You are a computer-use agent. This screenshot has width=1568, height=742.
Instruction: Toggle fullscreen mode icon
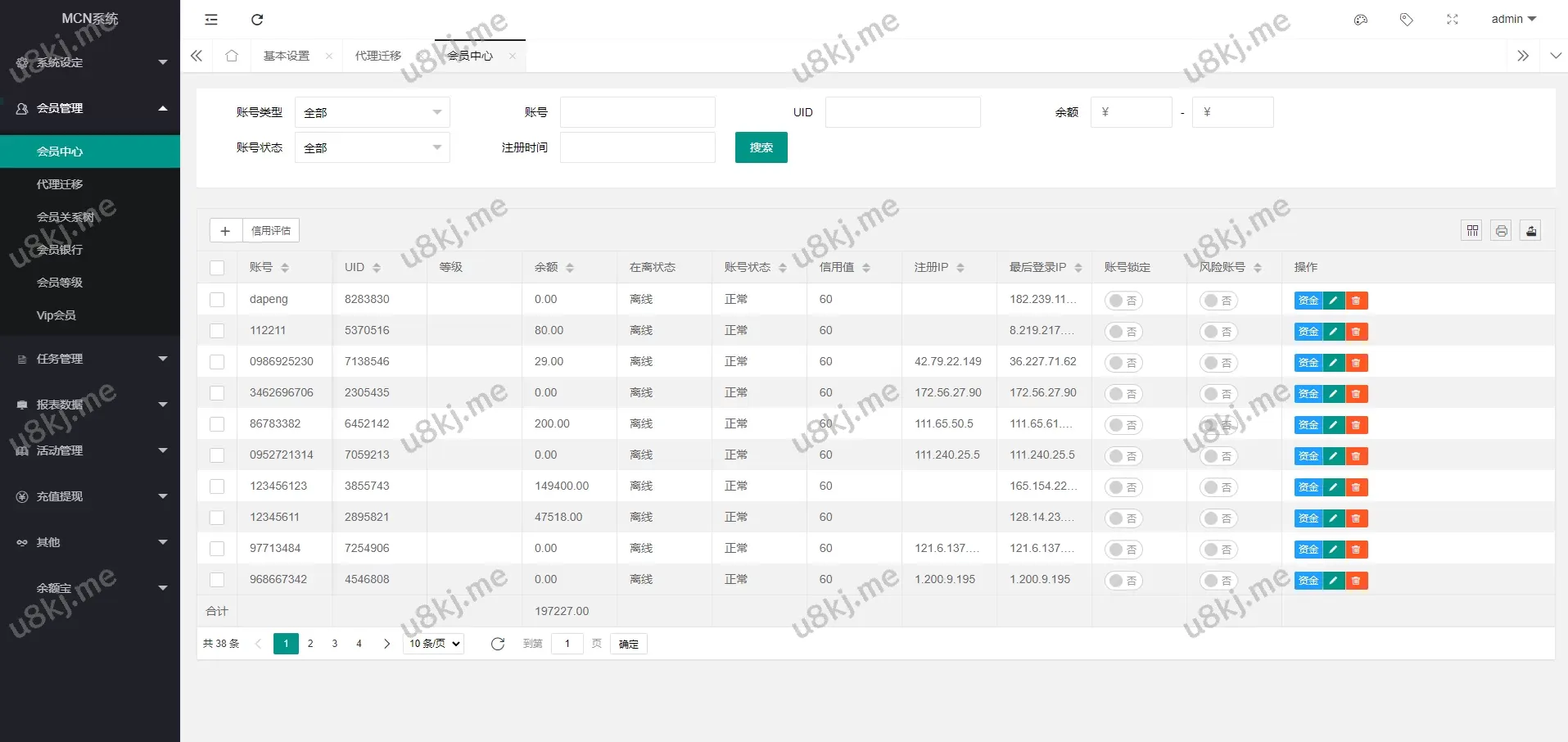1453,20
